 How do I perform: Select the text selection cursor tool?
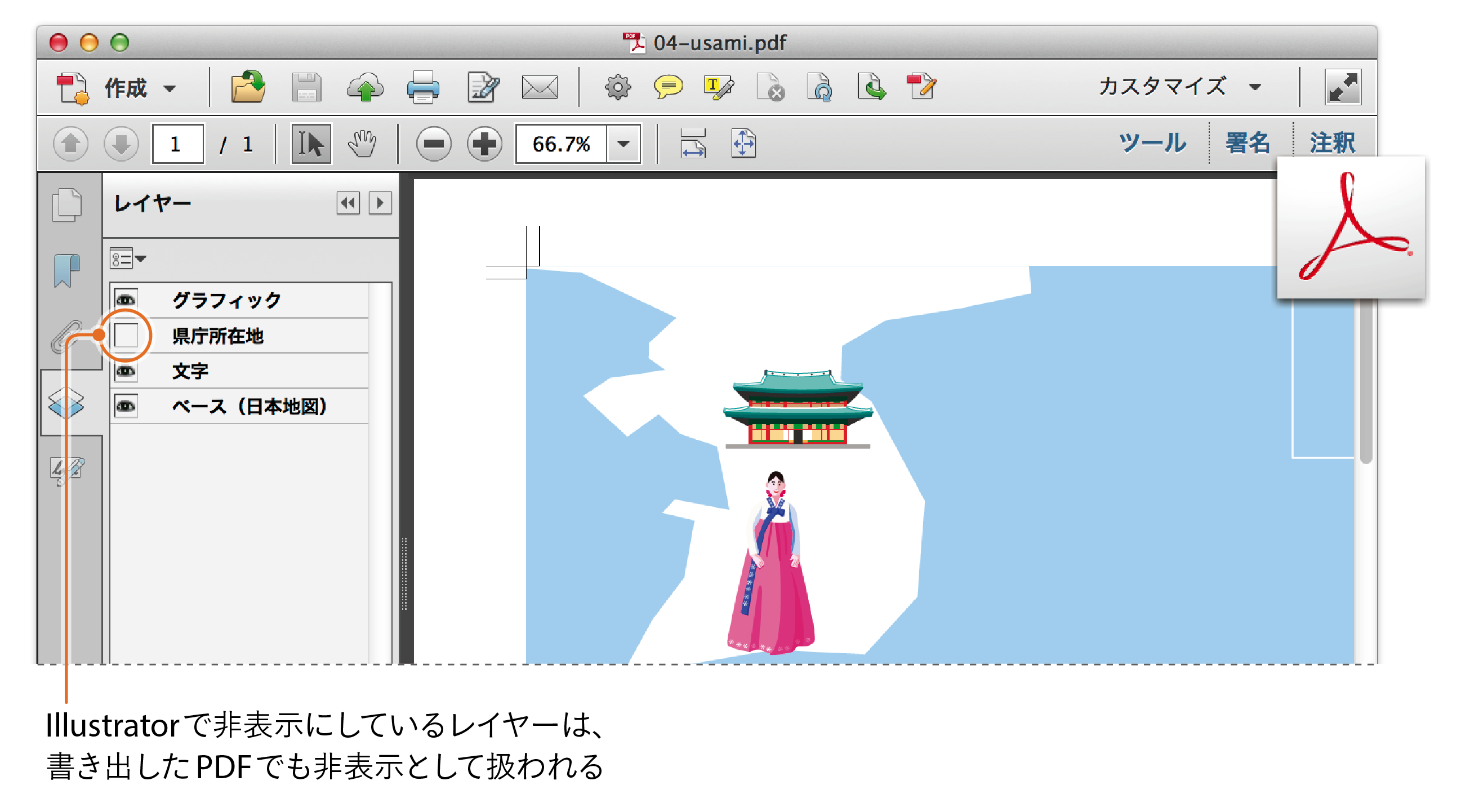[x=311, y=144]
